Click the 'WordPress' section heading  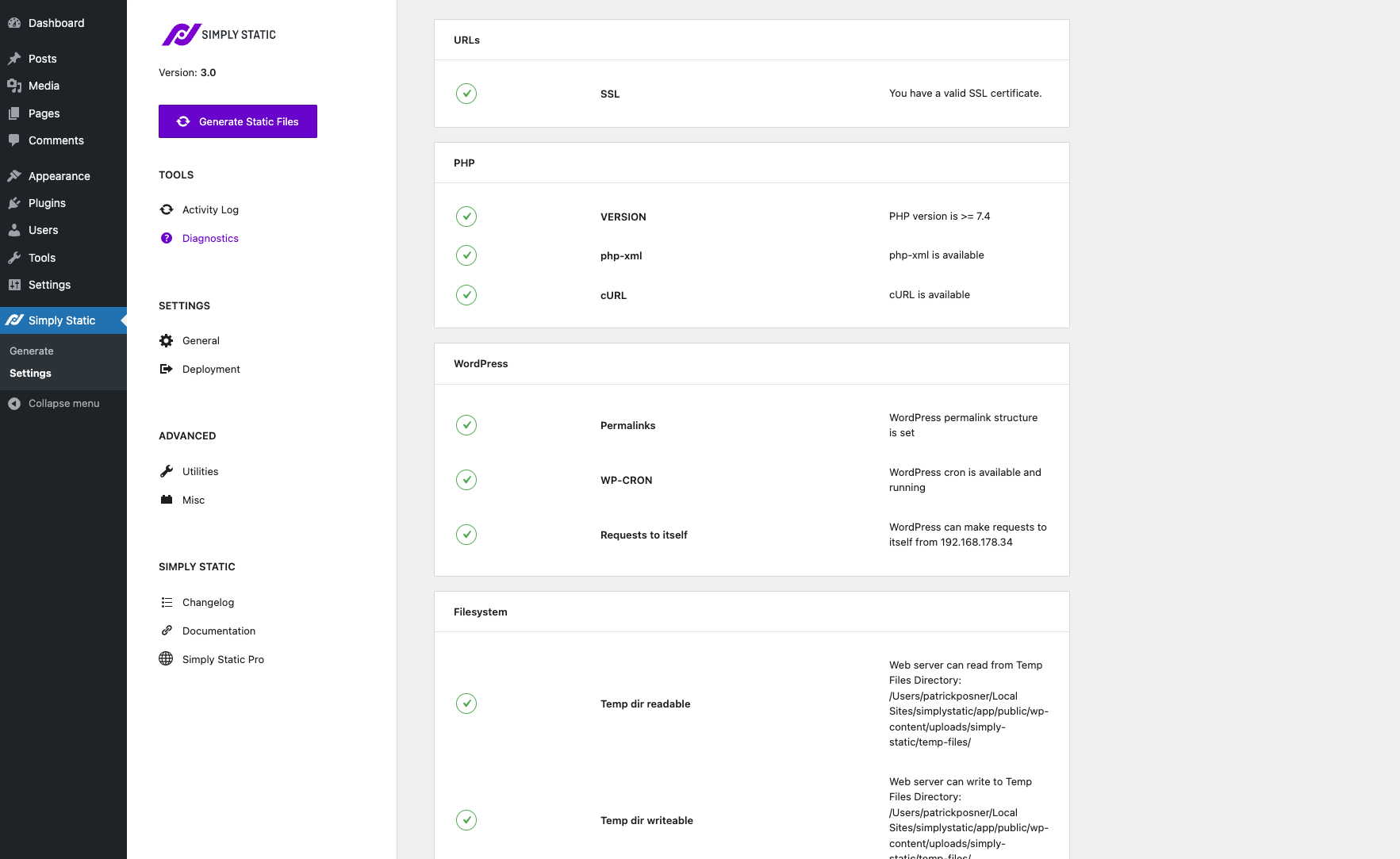(481, 363)
